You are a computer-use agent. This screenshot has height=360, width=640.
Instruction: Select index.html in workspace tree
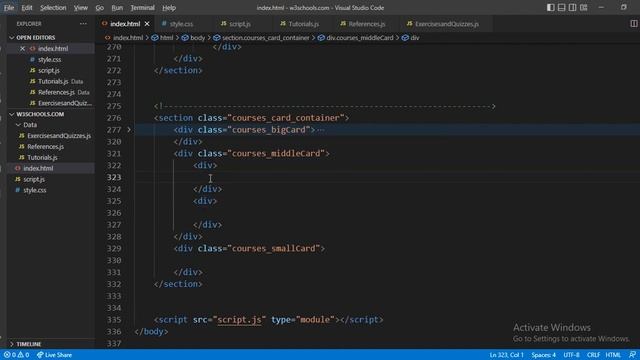pyautogui.click(x=38, y=168)
